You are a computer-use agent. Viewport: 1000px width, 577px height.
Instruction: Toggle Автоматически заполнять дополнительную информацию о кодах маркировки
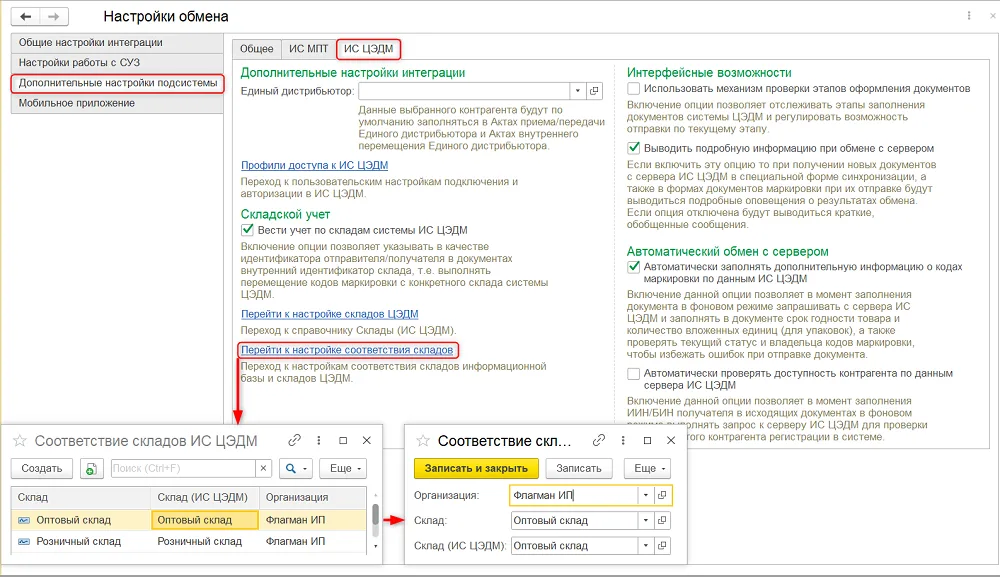633,267
